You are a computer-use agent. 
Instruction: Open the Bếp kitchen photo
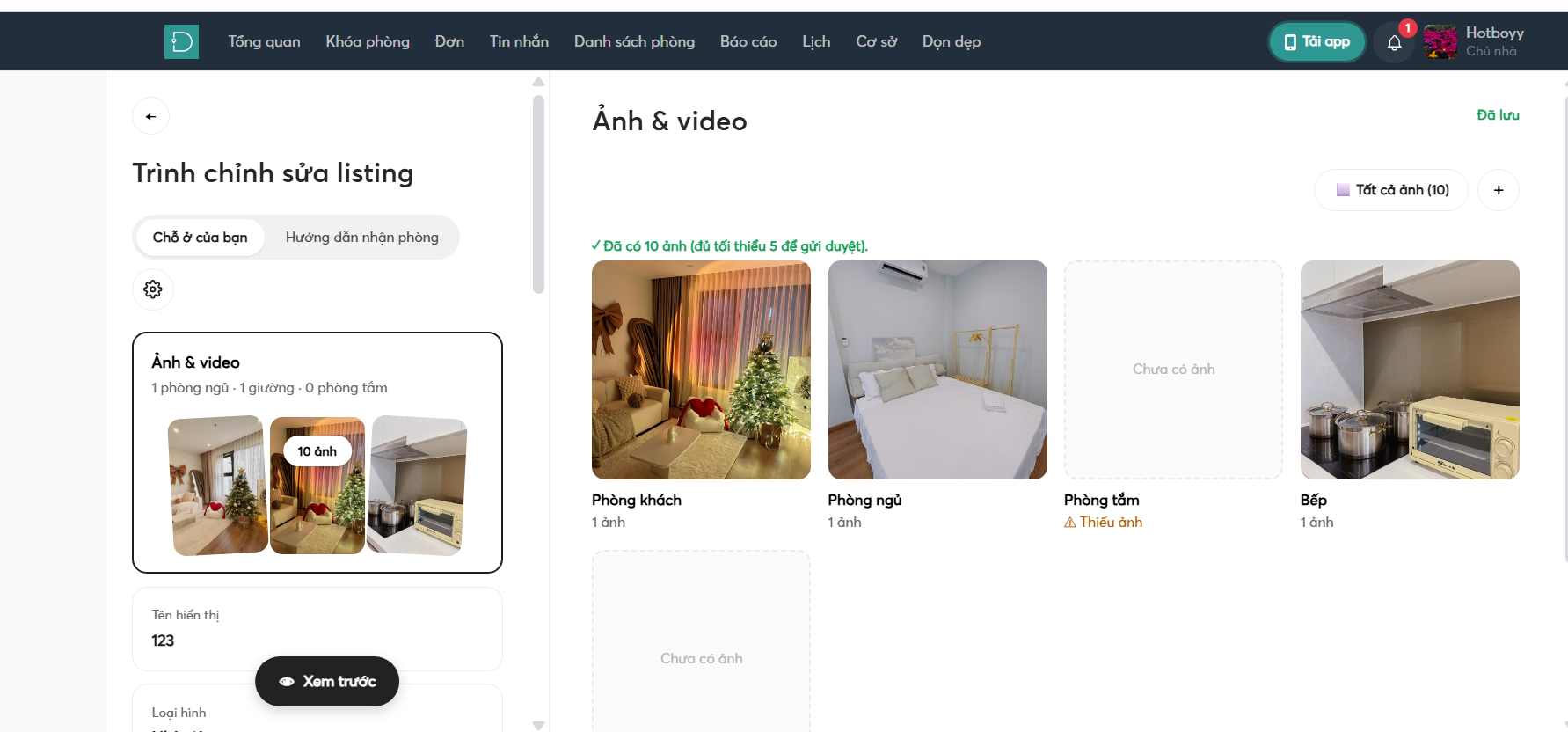click(1410, 370)
